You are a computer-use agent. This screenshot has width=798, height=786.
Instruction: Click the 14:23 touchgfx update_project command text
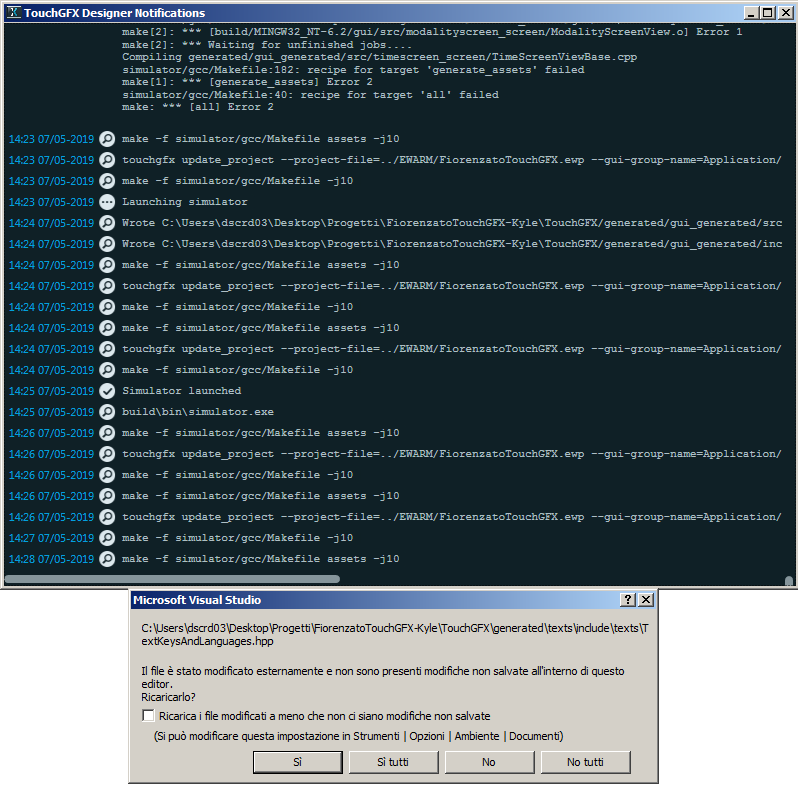(x=452, y=160)
